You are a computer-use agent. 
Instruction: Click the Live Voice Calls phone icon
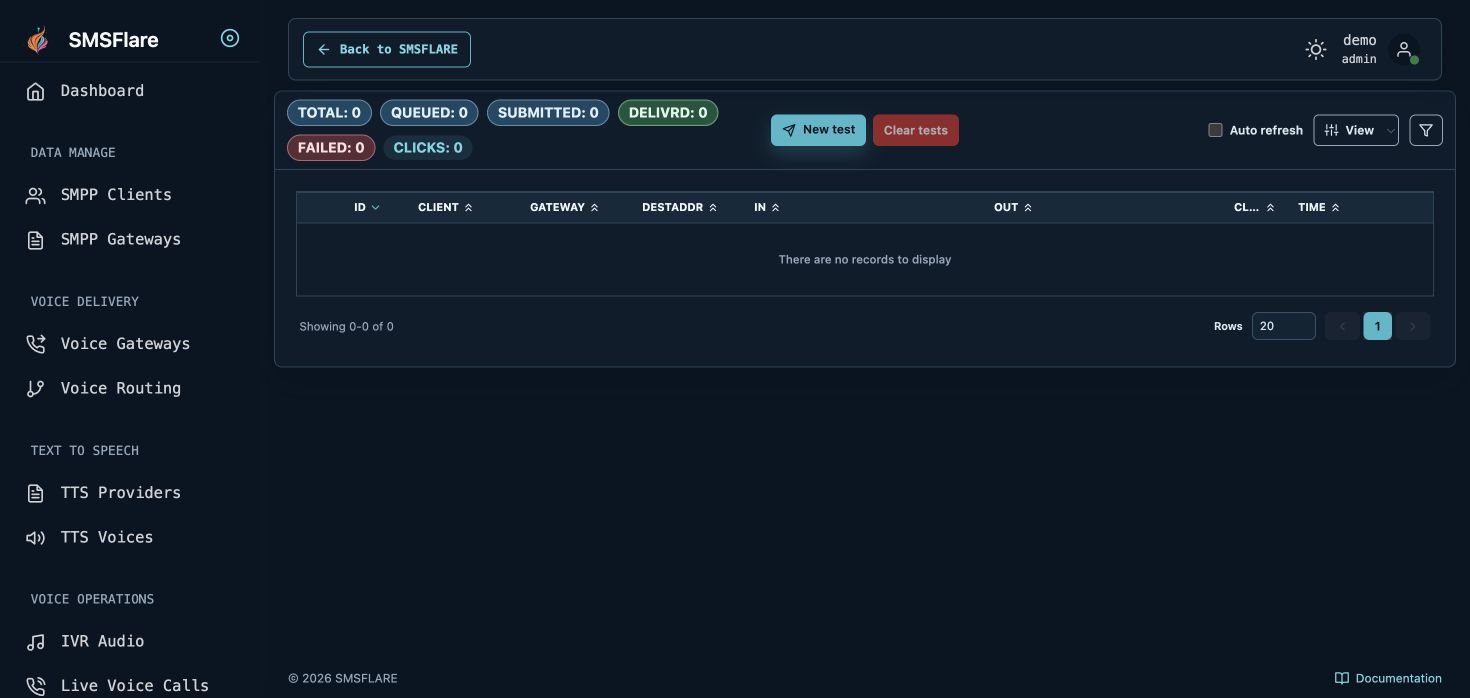[36, 686]
